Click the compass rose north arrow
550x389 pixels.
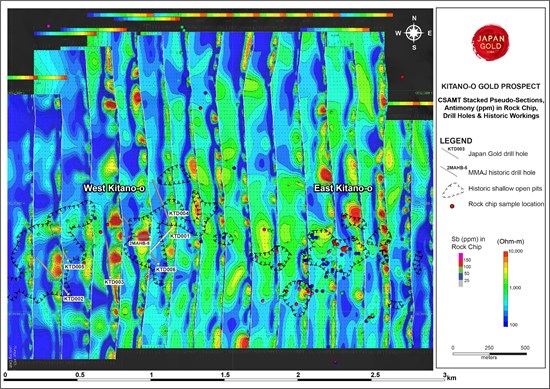point(414,33)
